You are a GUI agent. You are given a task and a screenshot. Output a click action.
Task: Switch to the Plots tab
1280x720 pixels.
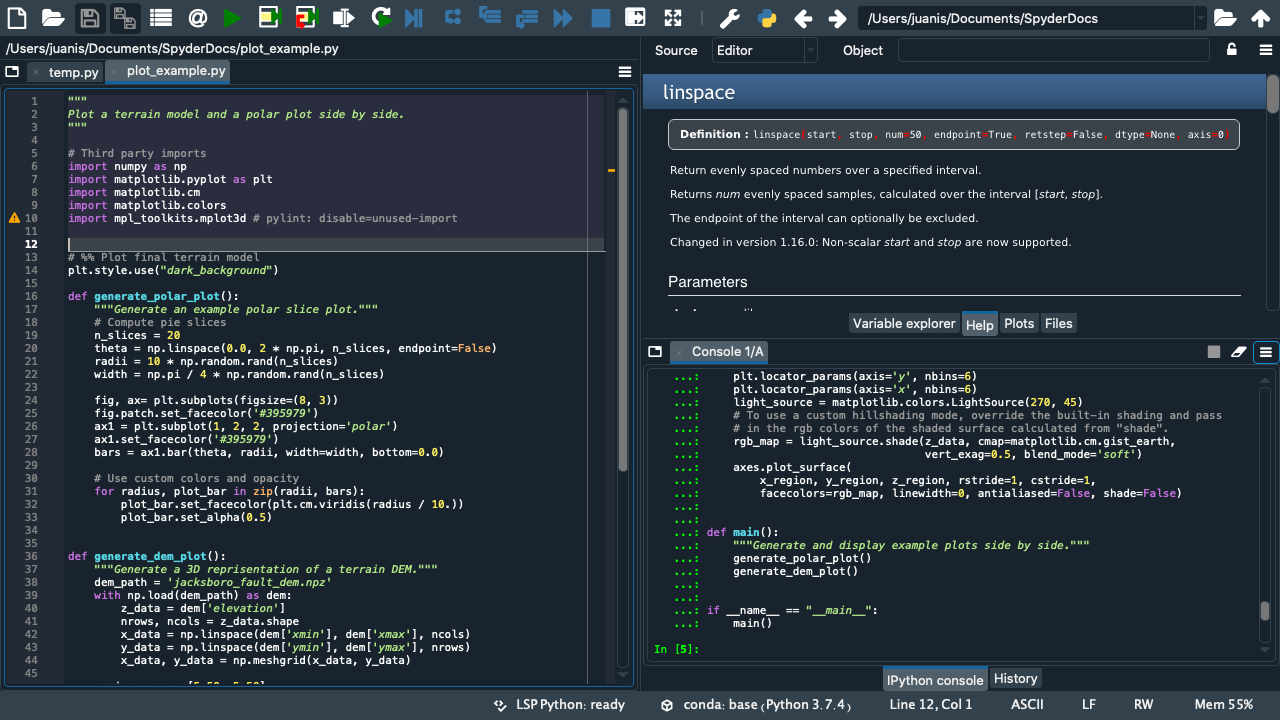pos(1019,323)
